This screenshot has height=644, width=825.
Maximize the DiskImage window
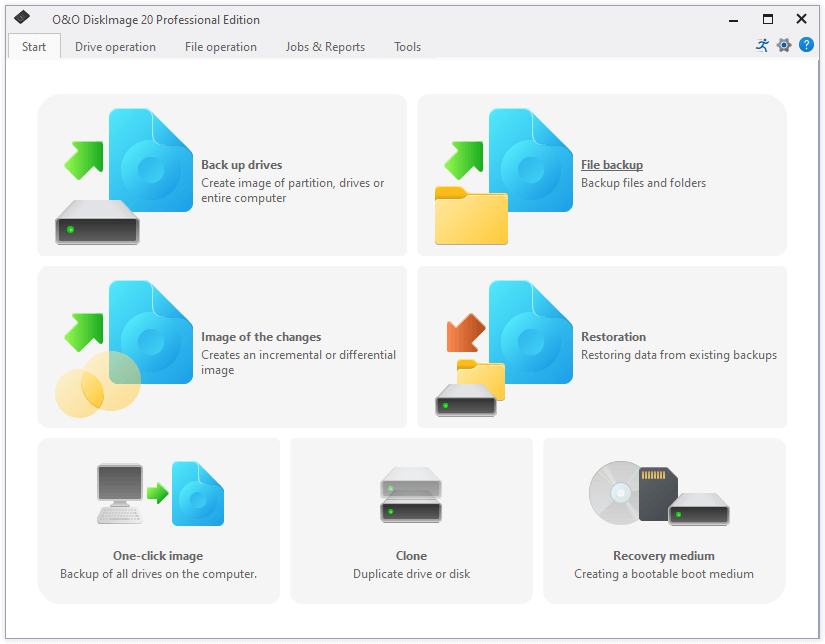[768, 19]
